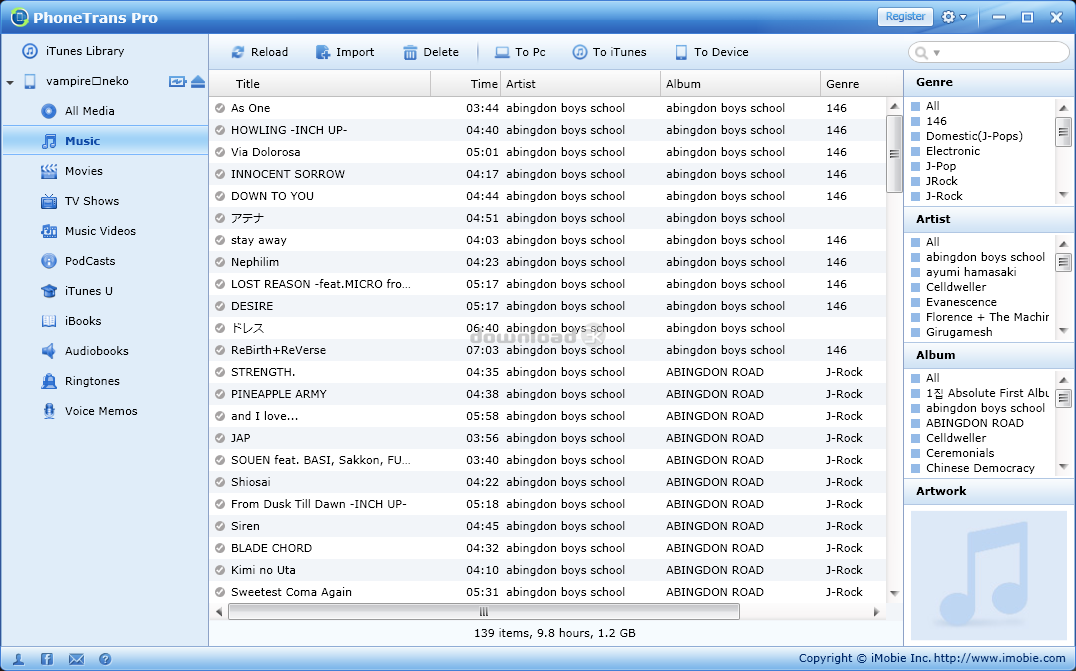1076x671 pixels.
Task: Check the J-Pop genre filter box
Action: click(915, 167)
